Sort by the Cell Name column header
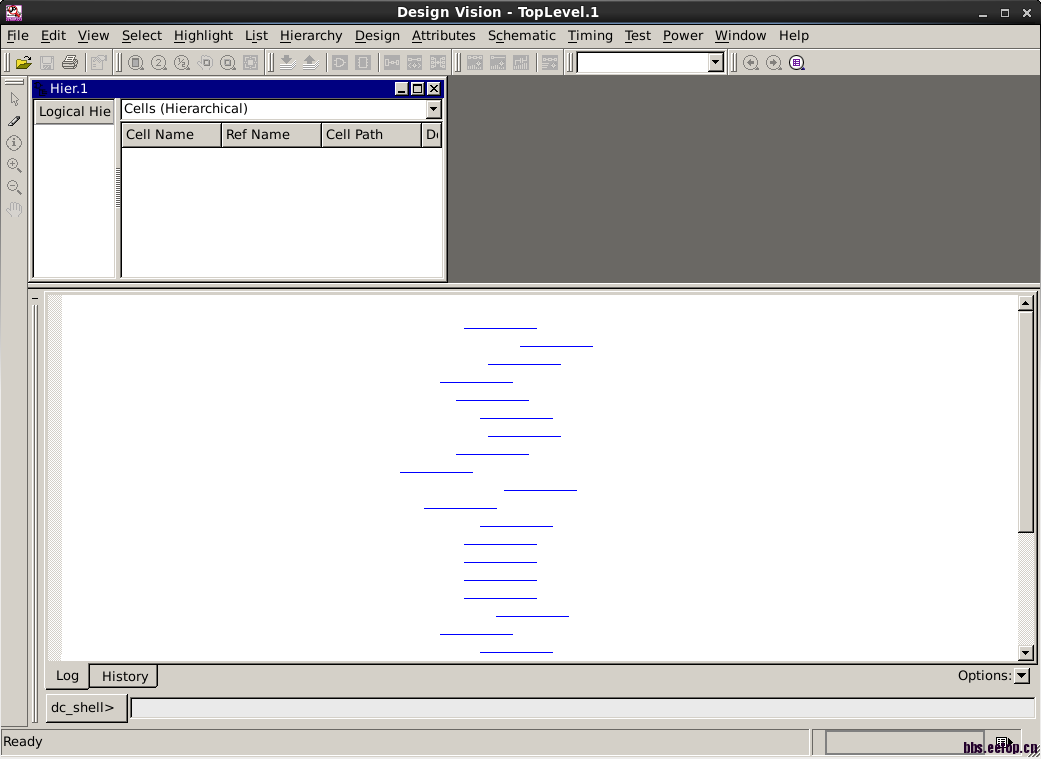Viewport: 1041px width, 759px height. point(171,135)
